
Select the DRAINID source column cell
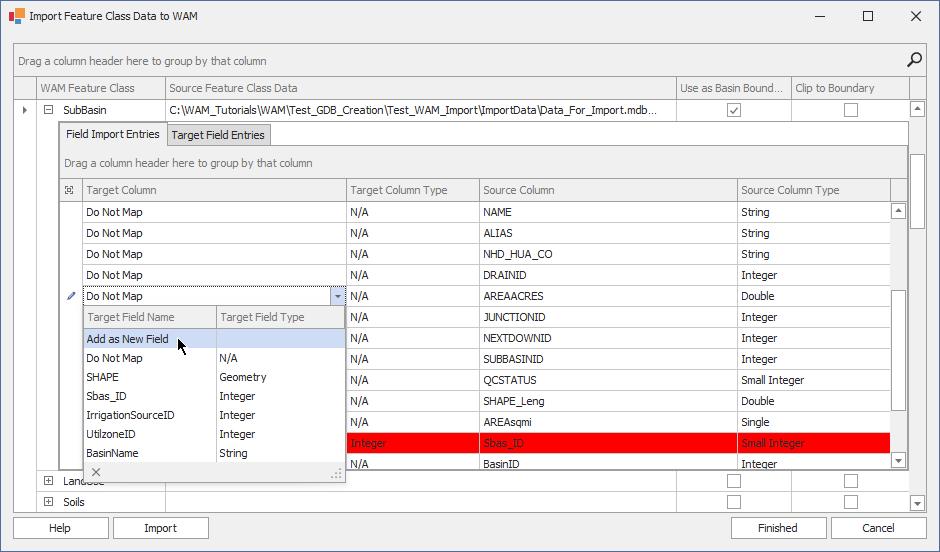pos(608,275)
